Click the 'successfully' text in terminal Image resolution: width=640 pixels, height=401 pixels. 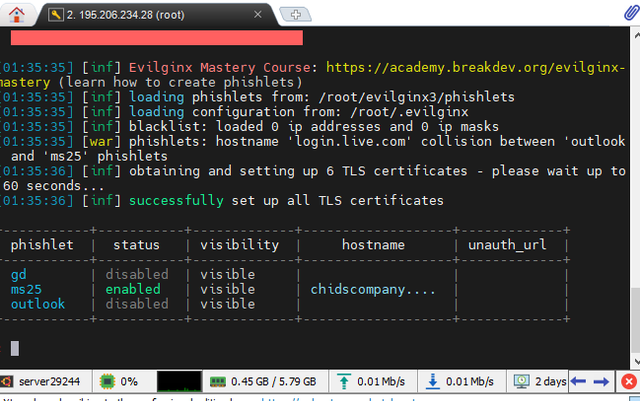point(176,200)
